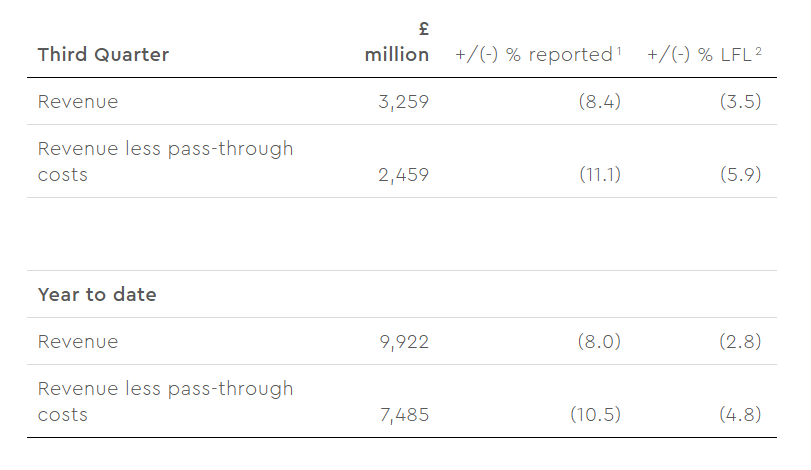Image resolution: width=811 pixels, height=470 pixels.
Task: Click the 7,485 value cell
Action: tap(402, 415)
